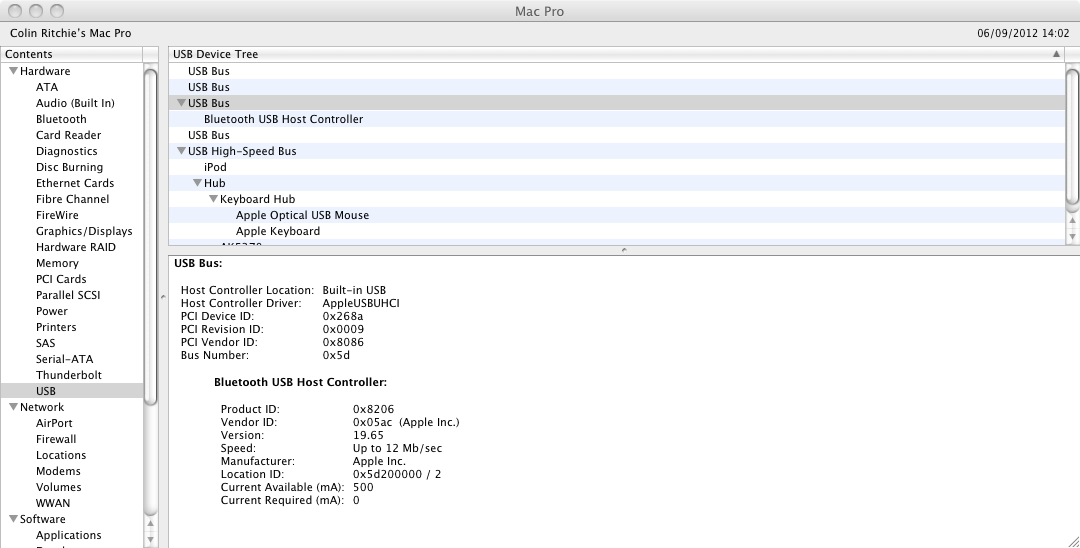Collapse the Network section triangle
Image resolution: width=1080 pixels, height=548 pixels.
[13, 407]
